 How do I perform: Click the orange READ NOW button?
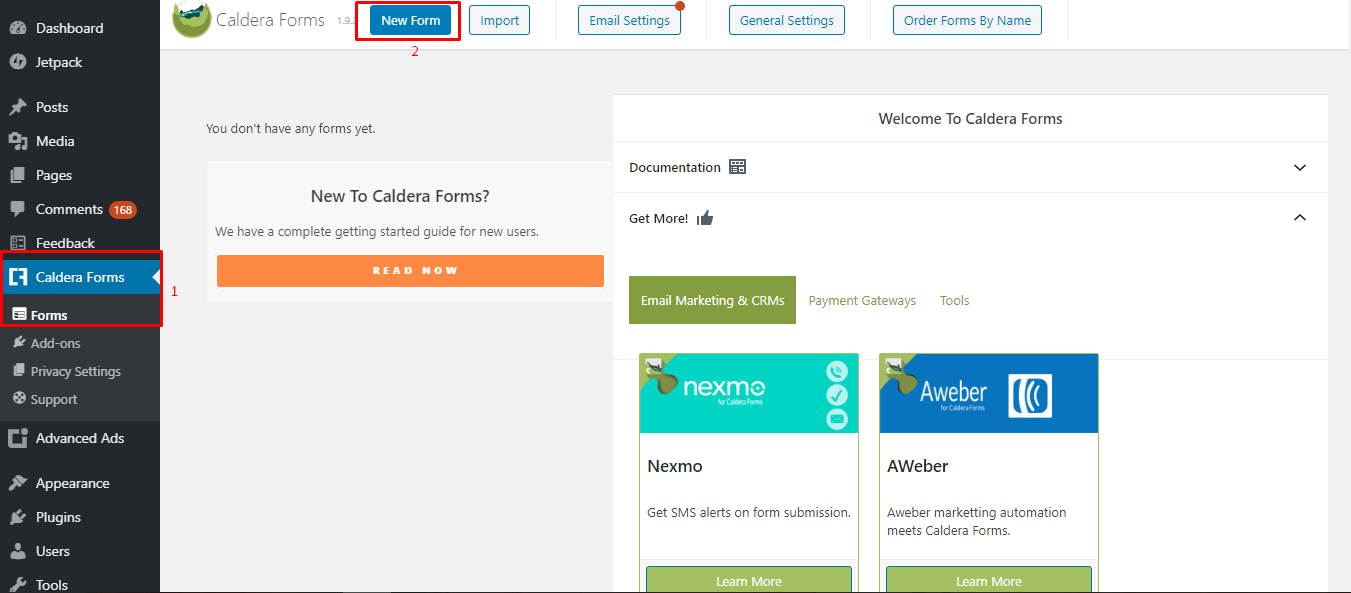tap(410, 271)
